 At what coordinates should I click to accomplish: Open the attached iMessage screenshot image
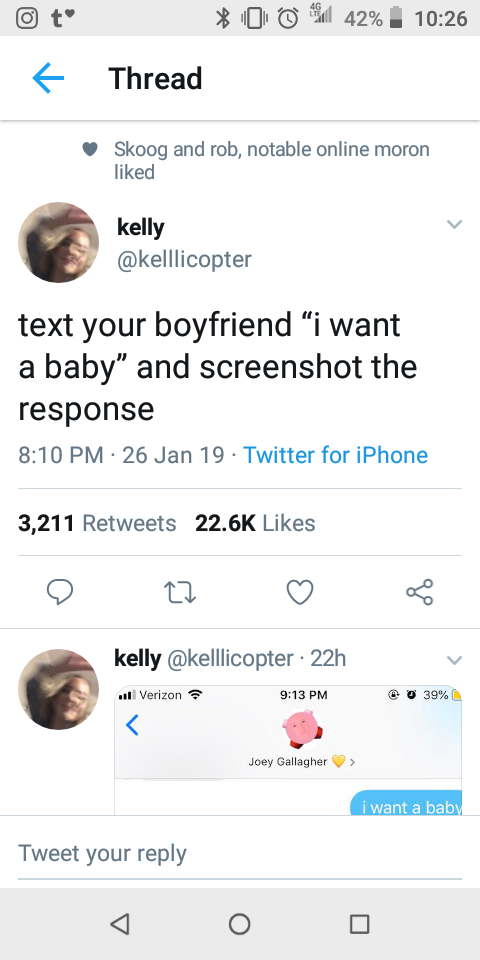(x=288, y=750)
